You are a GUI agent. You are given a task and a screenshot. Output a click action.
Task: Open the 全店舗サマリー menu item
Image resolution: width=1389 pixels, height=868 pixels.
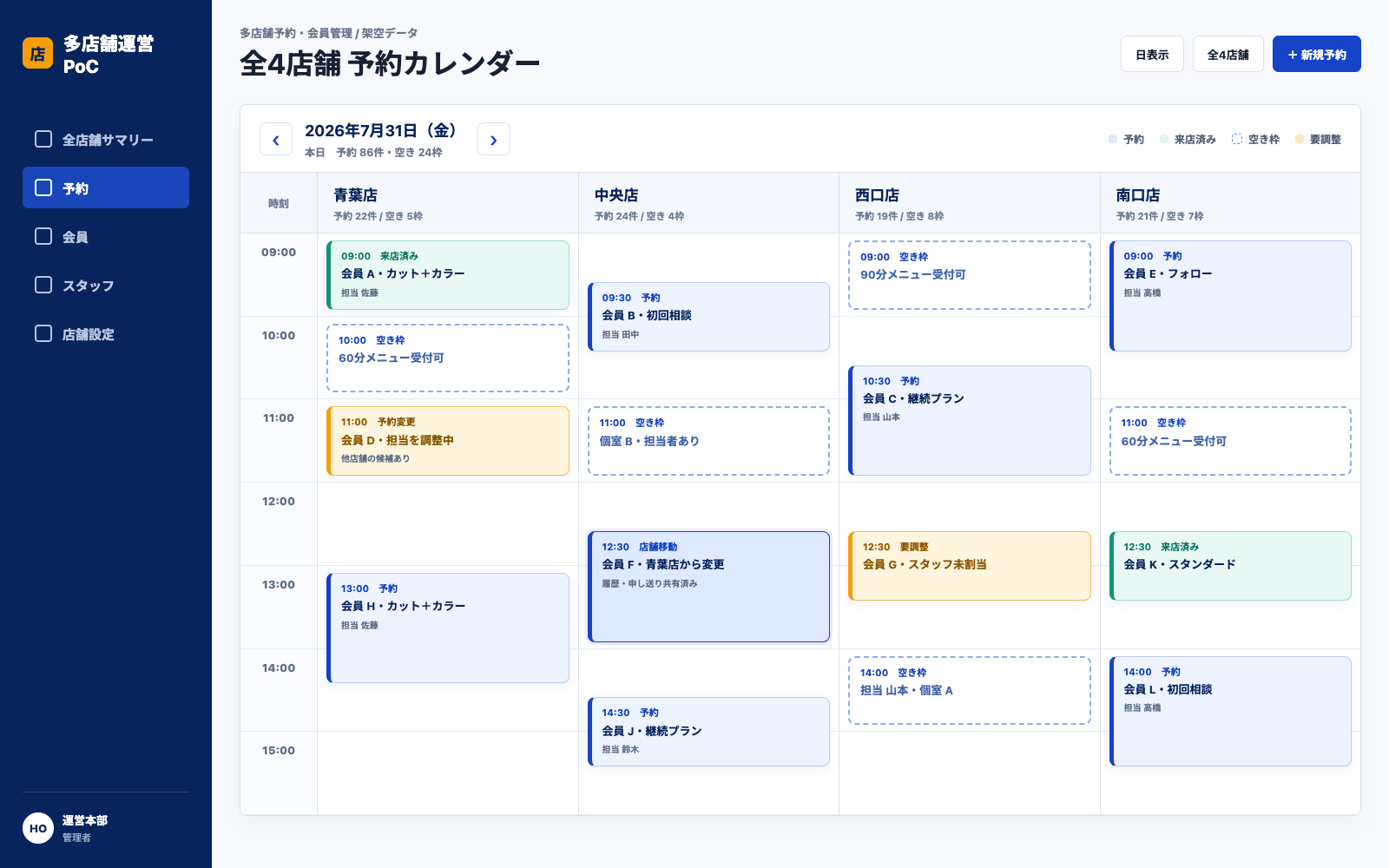pos(106,139)
